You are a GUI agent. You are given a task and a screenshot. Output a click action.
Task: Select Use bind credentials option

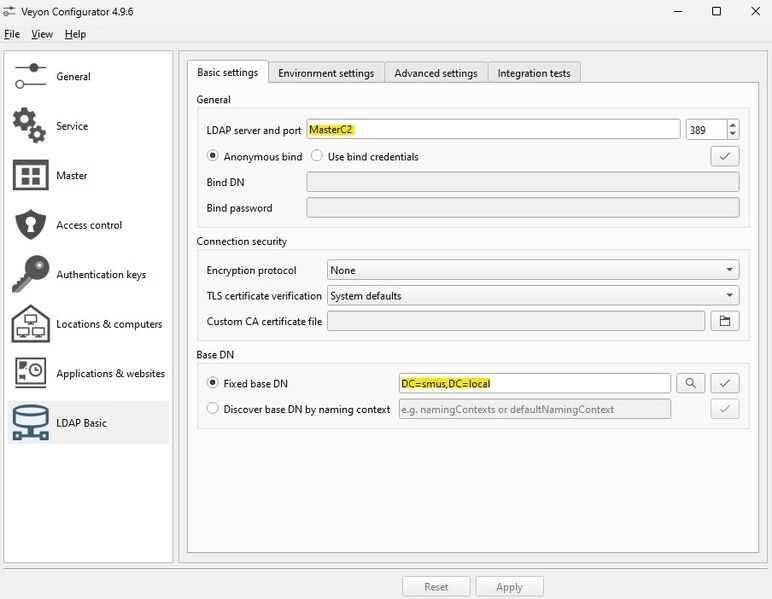pos(317,156)
